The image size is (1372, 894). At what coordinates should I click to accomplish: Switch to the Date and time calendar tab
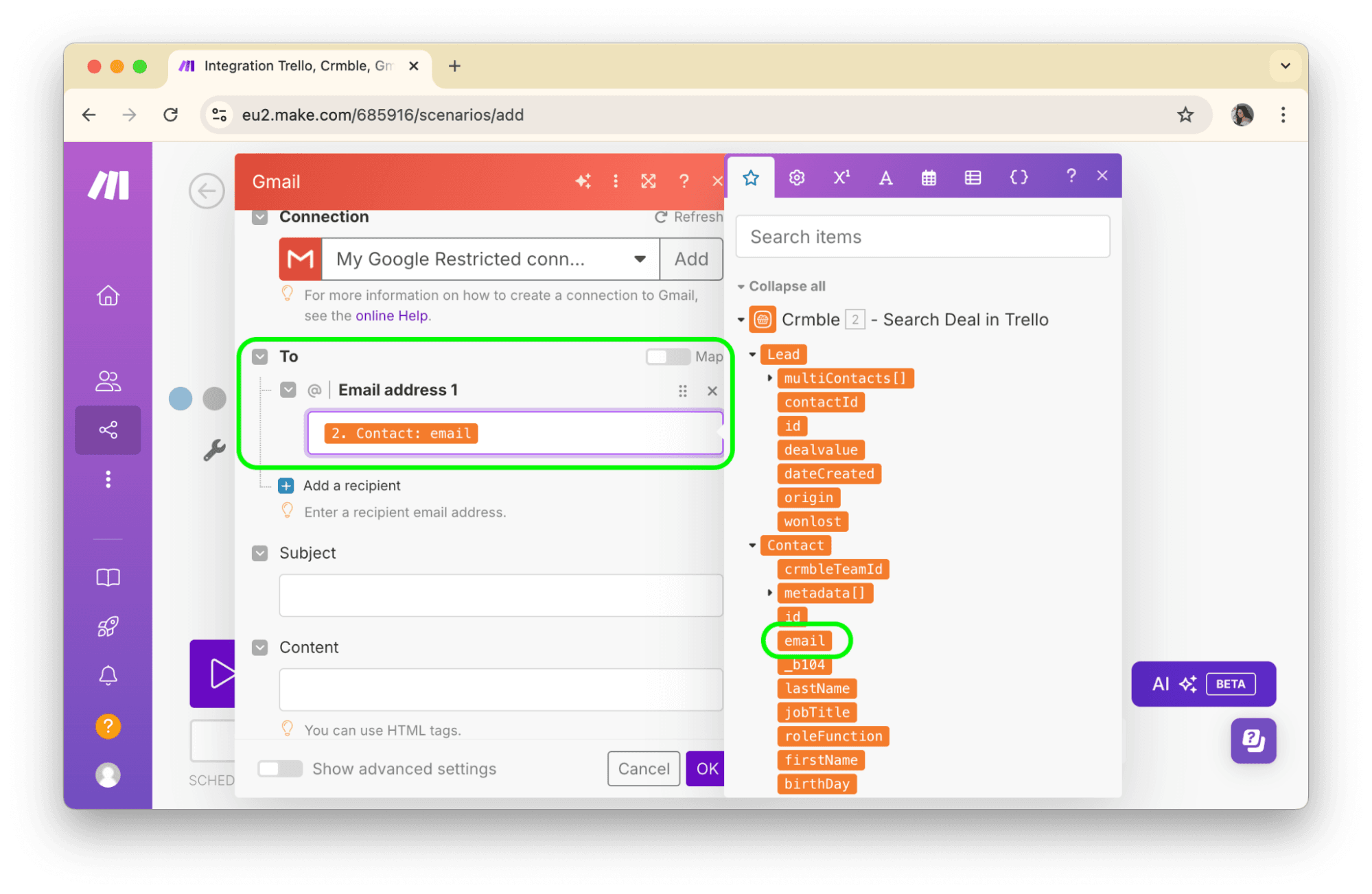[928, 178]
